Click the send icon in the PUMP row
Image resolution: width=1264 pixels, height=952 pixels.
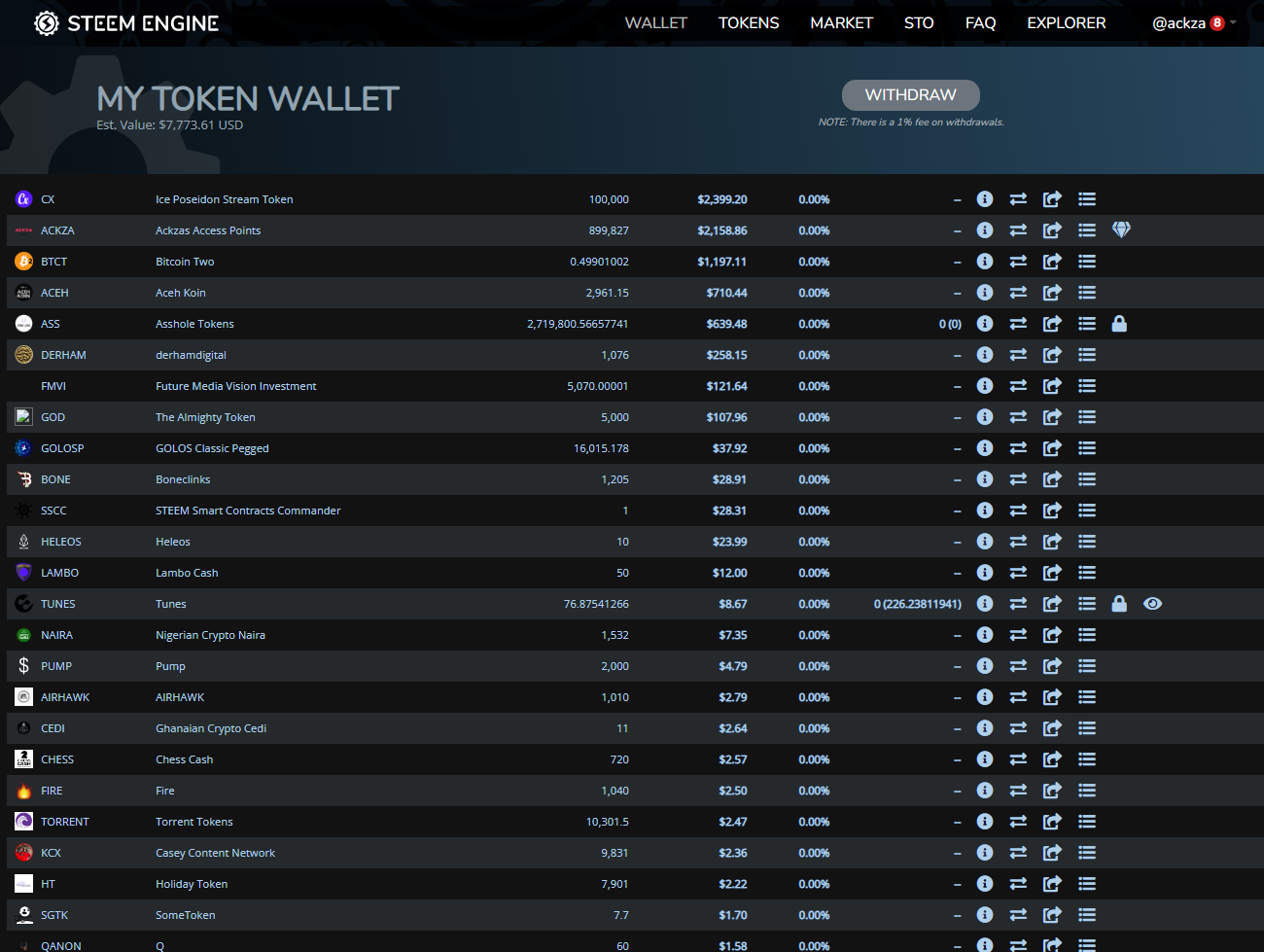(1052, 666)
